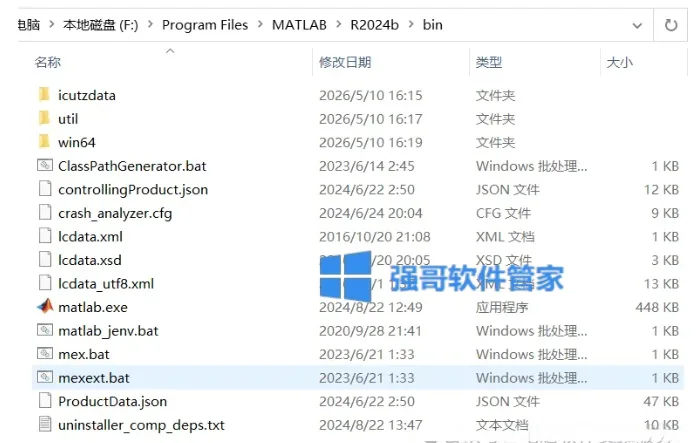
Task: Select matlab_jenv.bat file name
Action: click(x=108, y=331)
